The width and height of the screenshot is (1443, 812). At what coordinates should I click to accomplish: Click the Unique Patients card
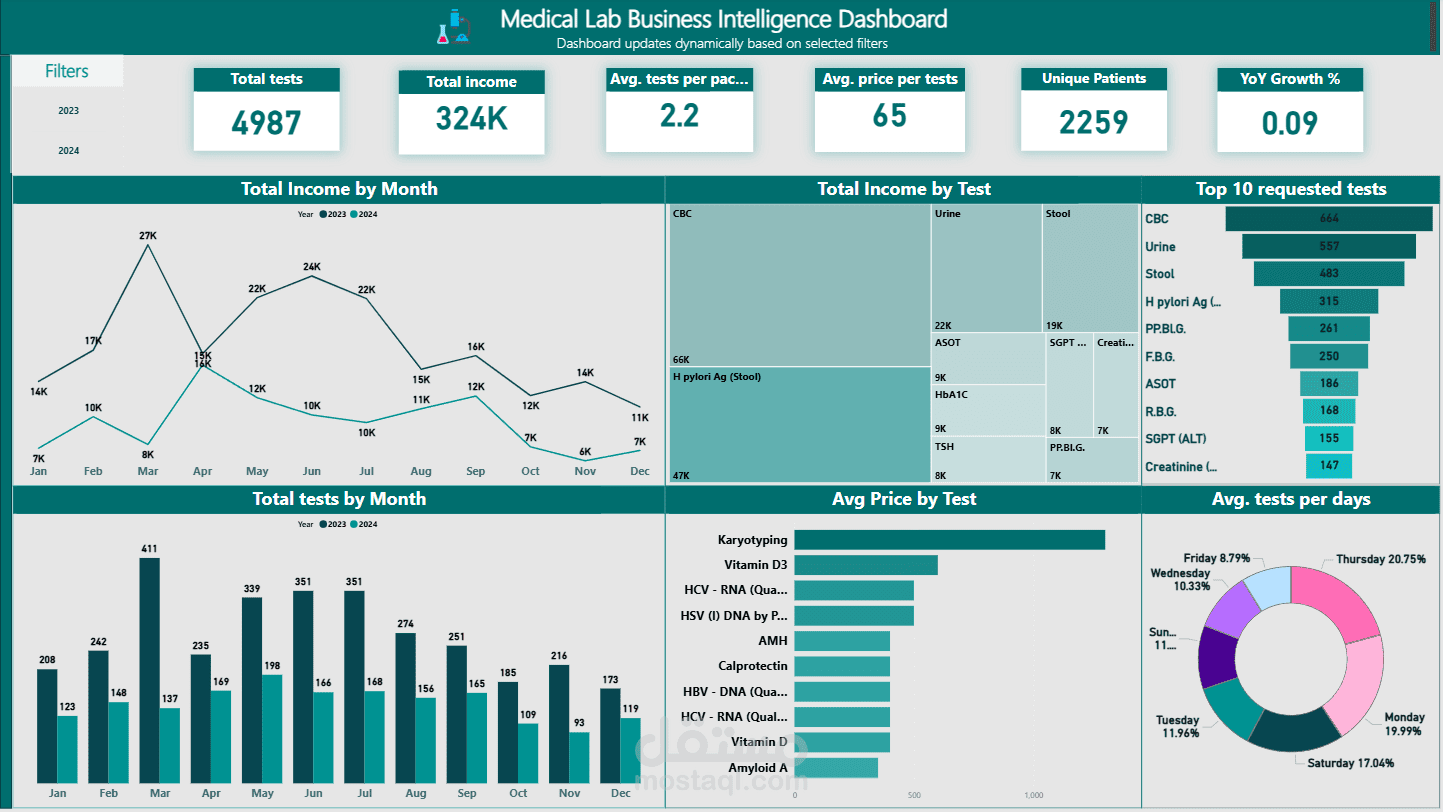[1093, 108]
